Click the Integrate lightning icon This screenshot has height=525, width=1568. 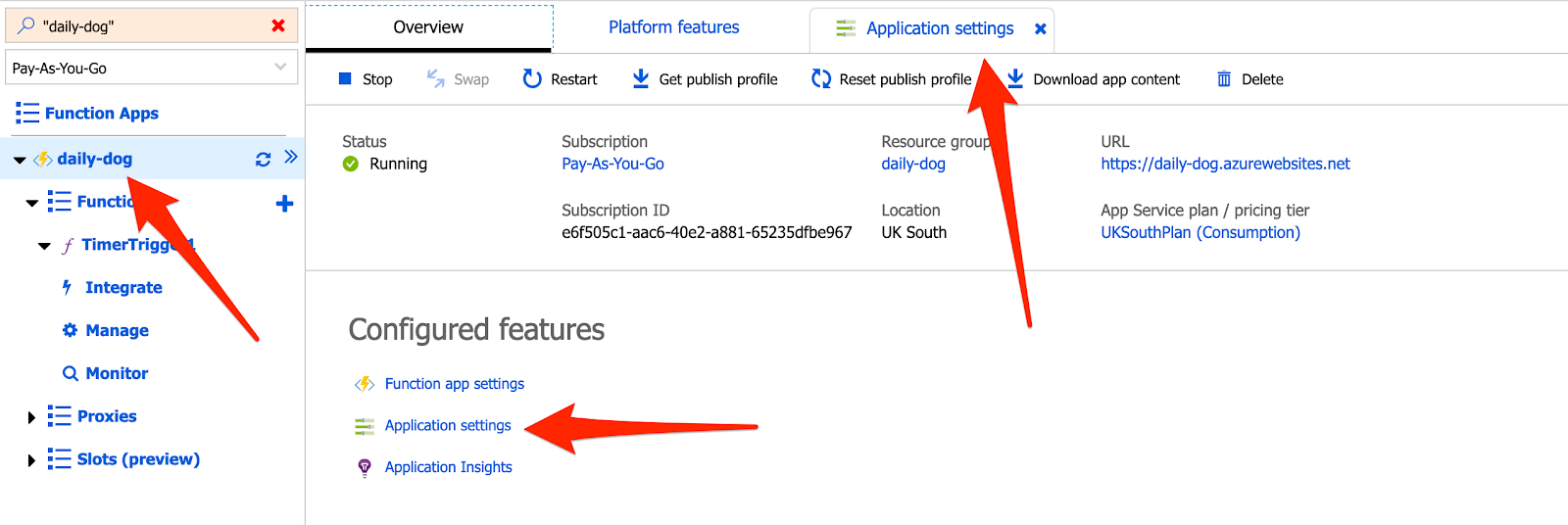click(x=68, y=287)
